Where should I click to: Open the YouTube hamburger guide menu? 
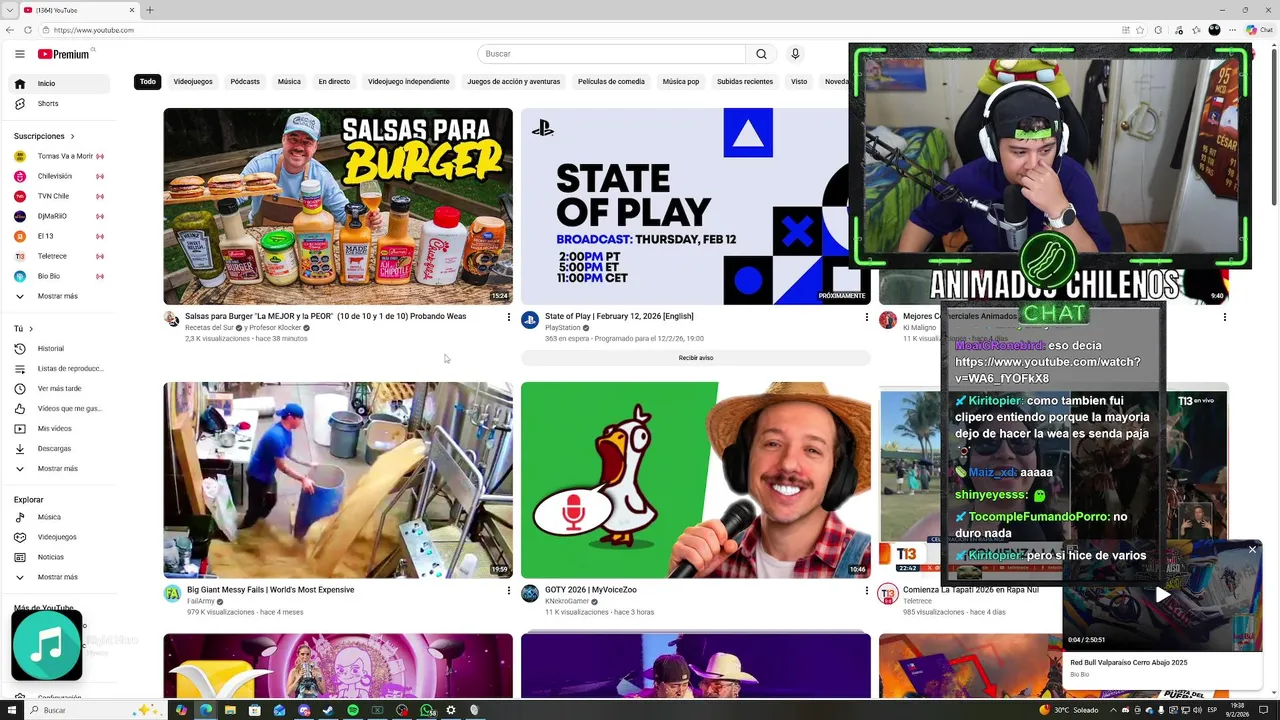click(x=19, y=54)
